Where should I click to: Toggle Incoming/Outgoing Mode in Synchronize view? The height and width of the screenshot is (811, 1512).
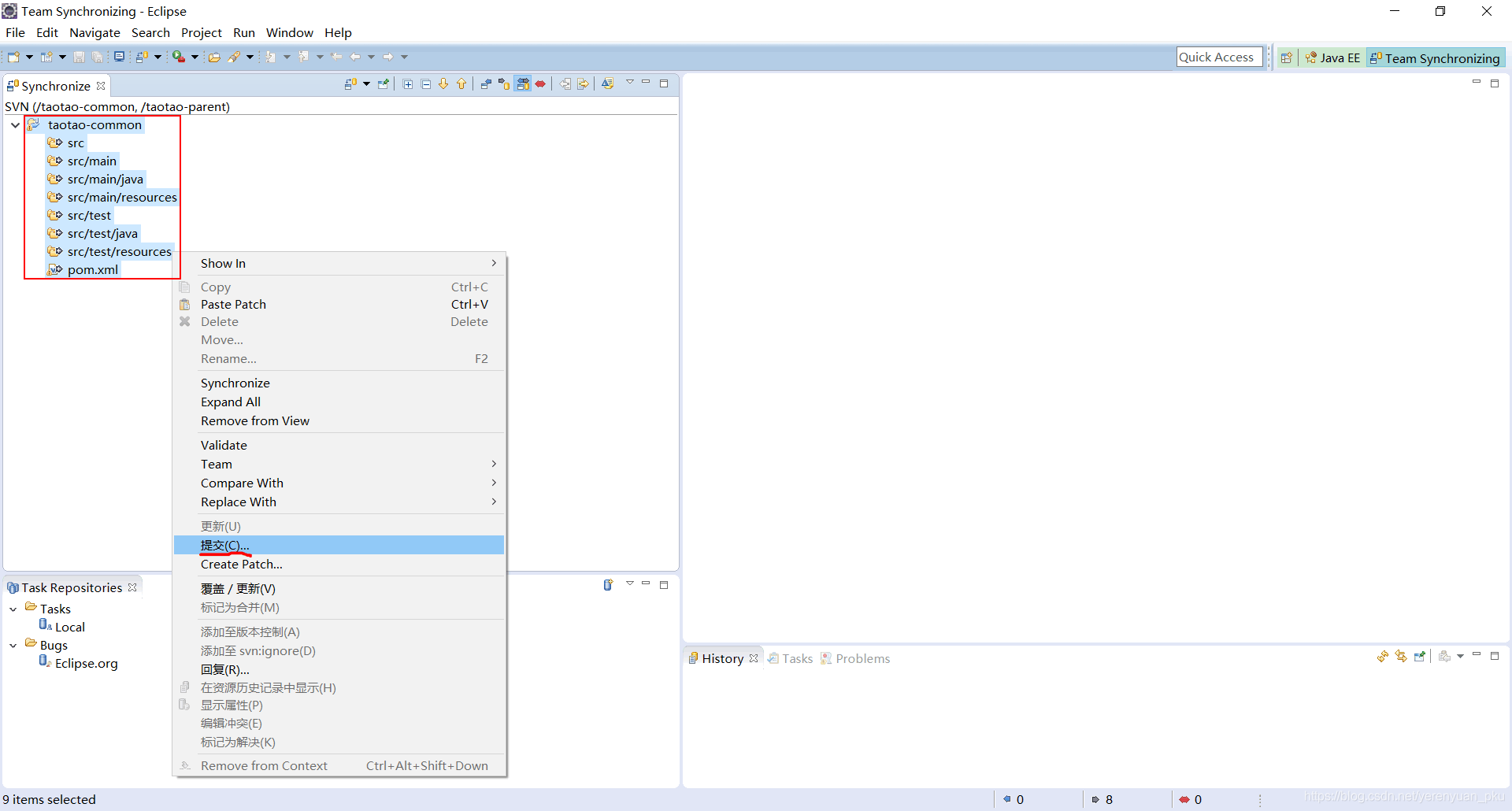[x=523, y=83]
